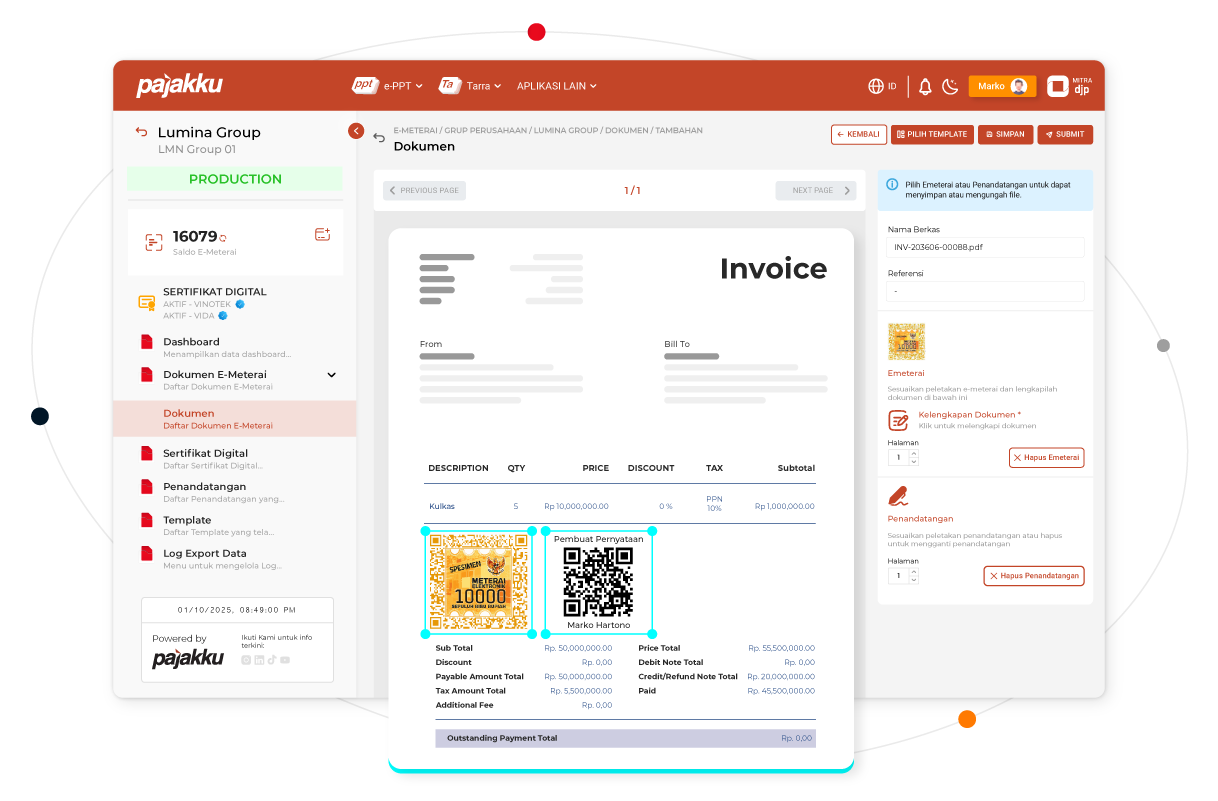Screen dimensions: 1218x801
Task: Open notifications bell icon
Action: tap(925, 87)
